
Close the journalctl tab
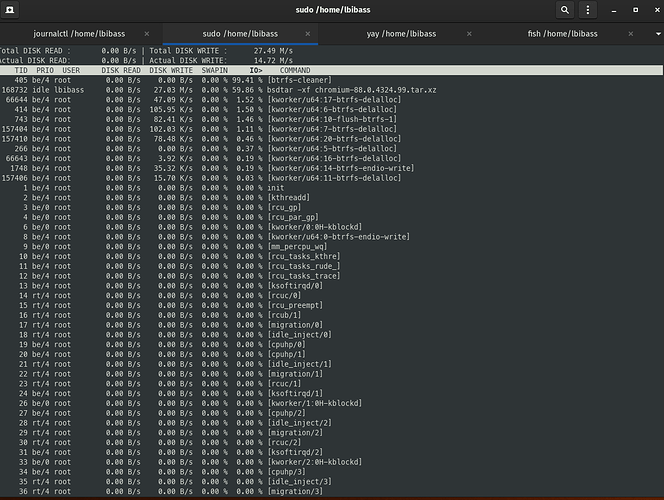pyautogui.click(x=147, y=34)
